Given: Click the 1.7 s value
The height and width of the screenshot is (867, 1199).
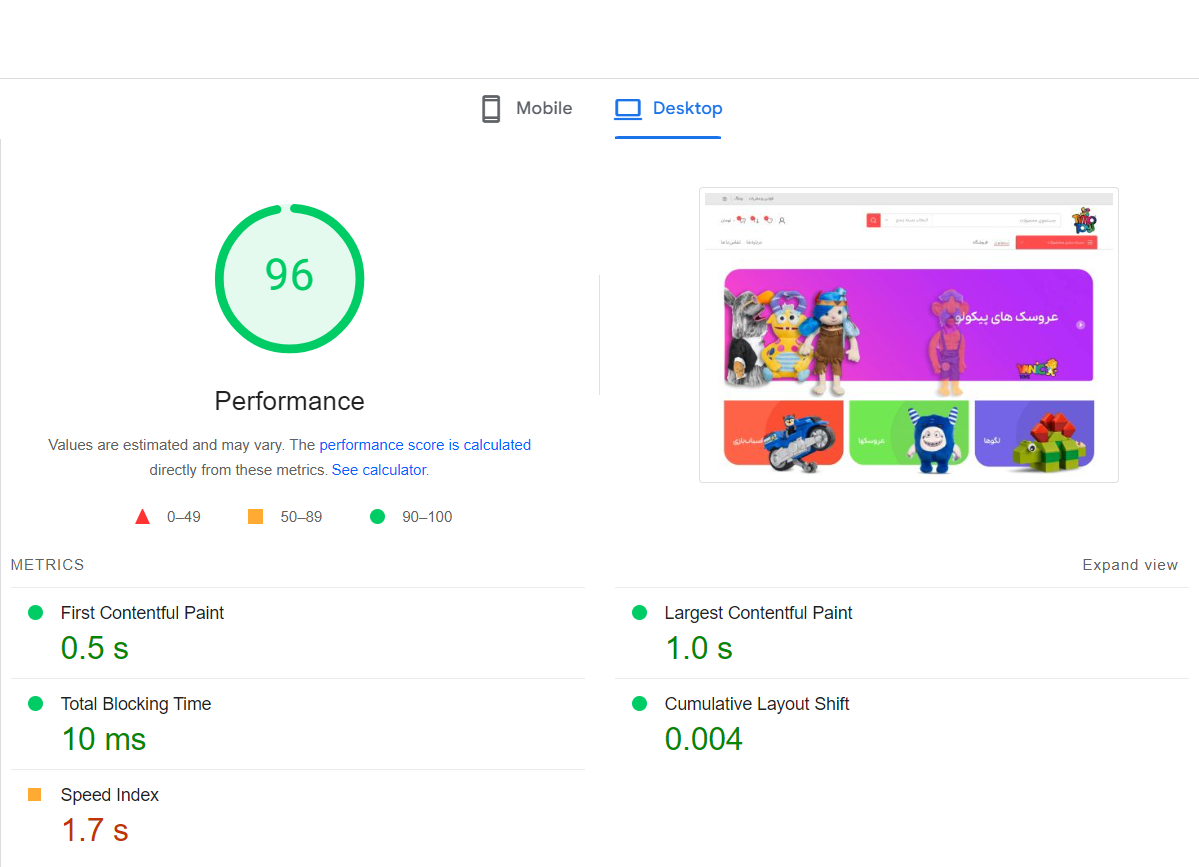Looking at the screenshot, I should click(x=95, y=830).
